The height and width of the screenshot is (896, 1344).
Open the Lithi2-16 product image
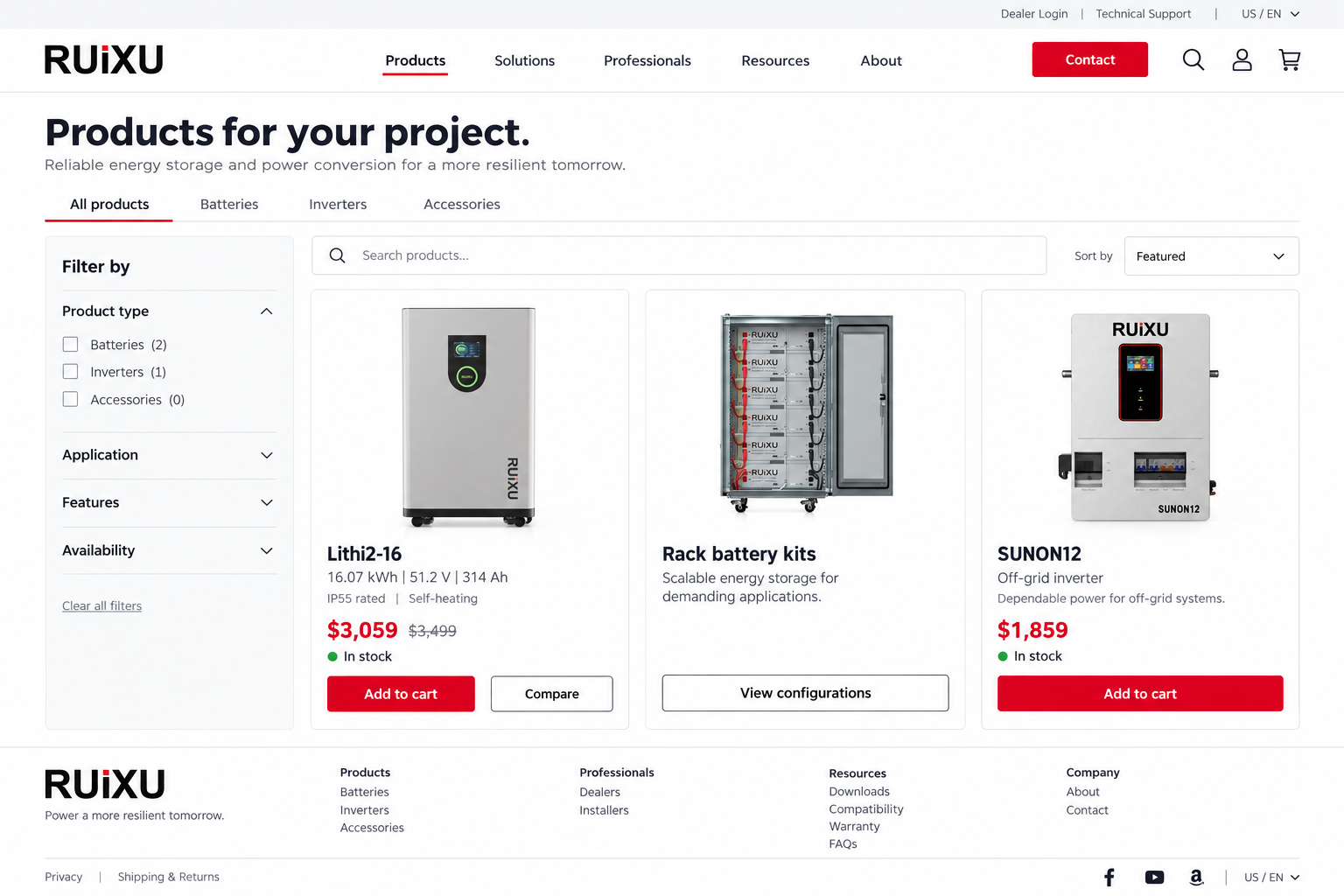(469, 416)
